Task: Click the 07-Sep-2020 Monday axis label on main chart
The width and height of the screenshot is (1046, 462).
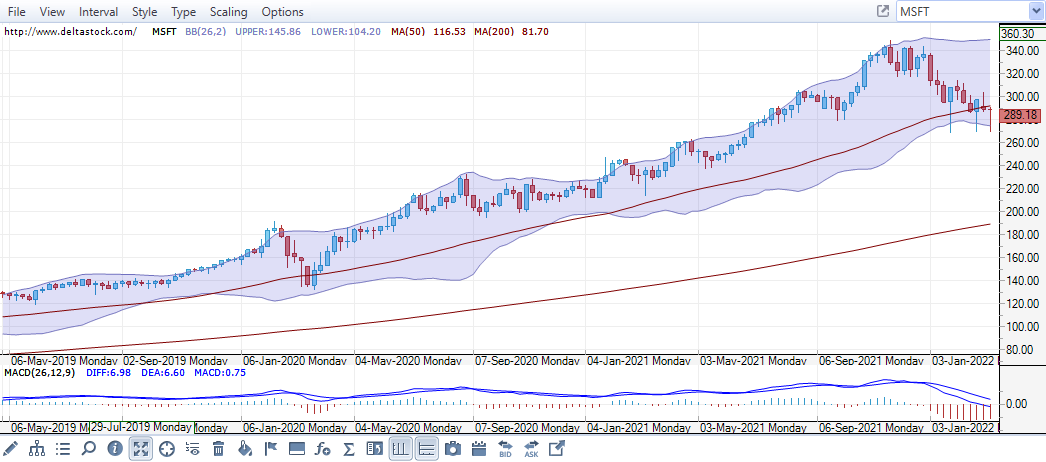Action: [526, 361]
